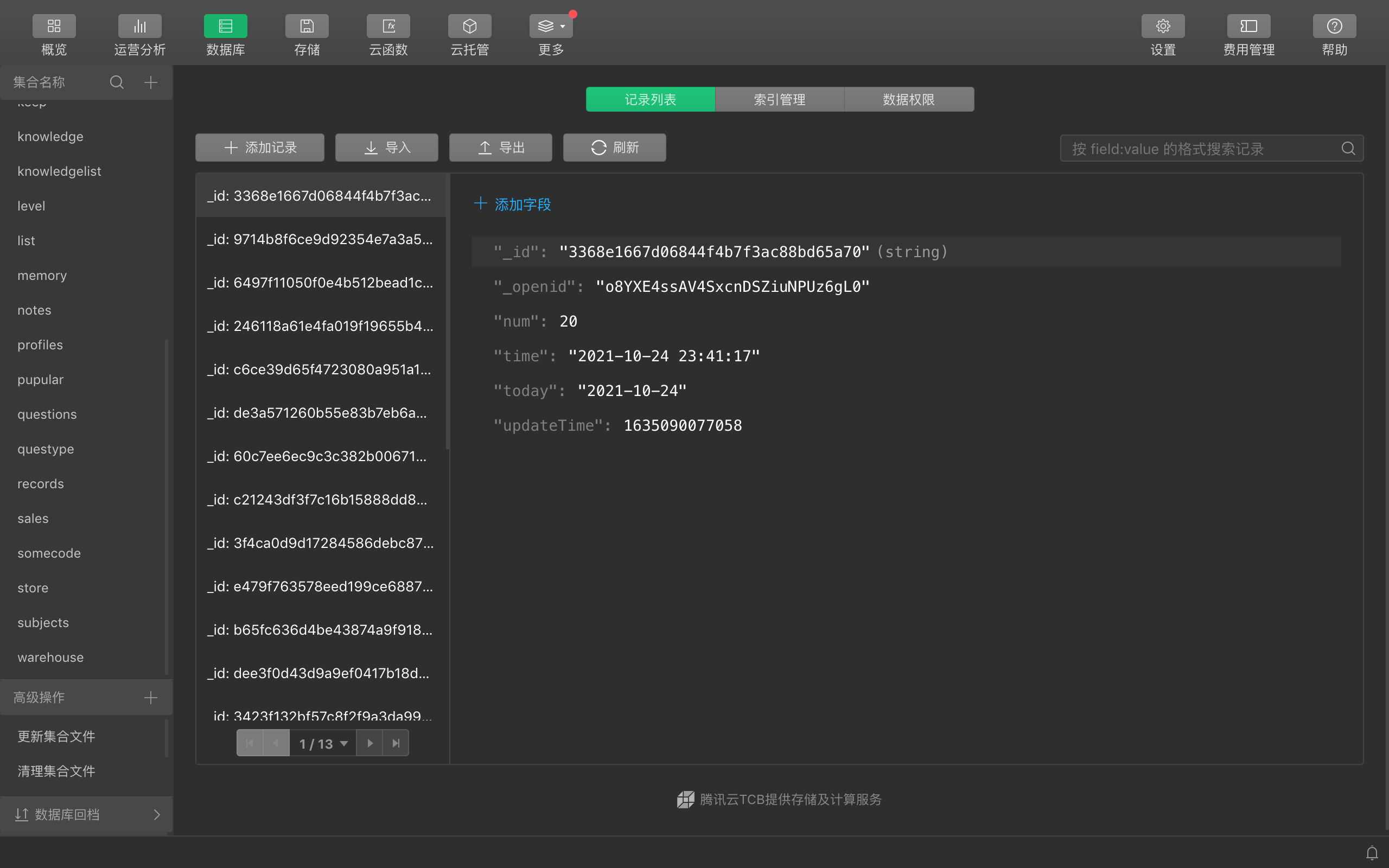Open the 存储 storage icon

click(x=307, y=27)
